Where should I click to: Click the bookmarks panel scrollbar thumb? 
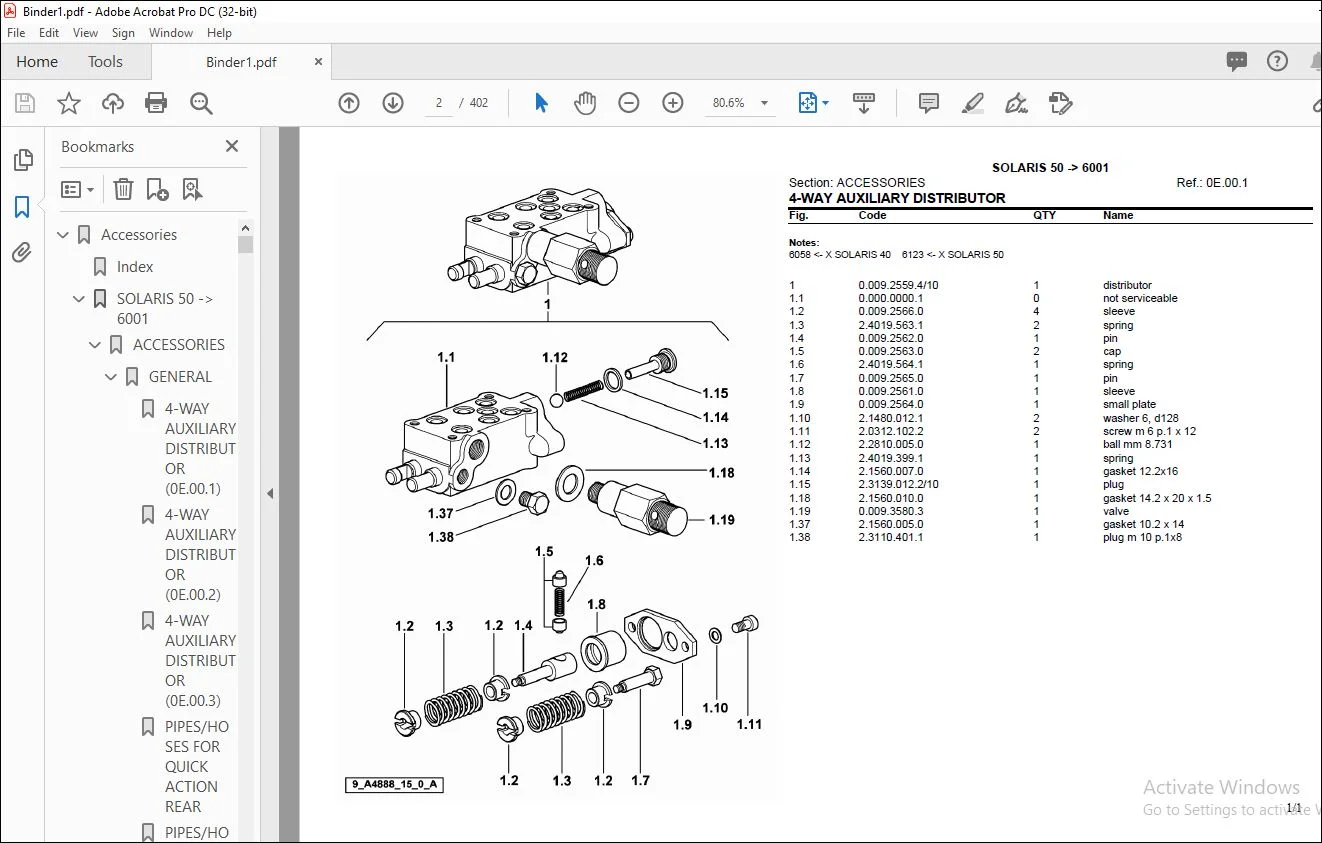246,245
